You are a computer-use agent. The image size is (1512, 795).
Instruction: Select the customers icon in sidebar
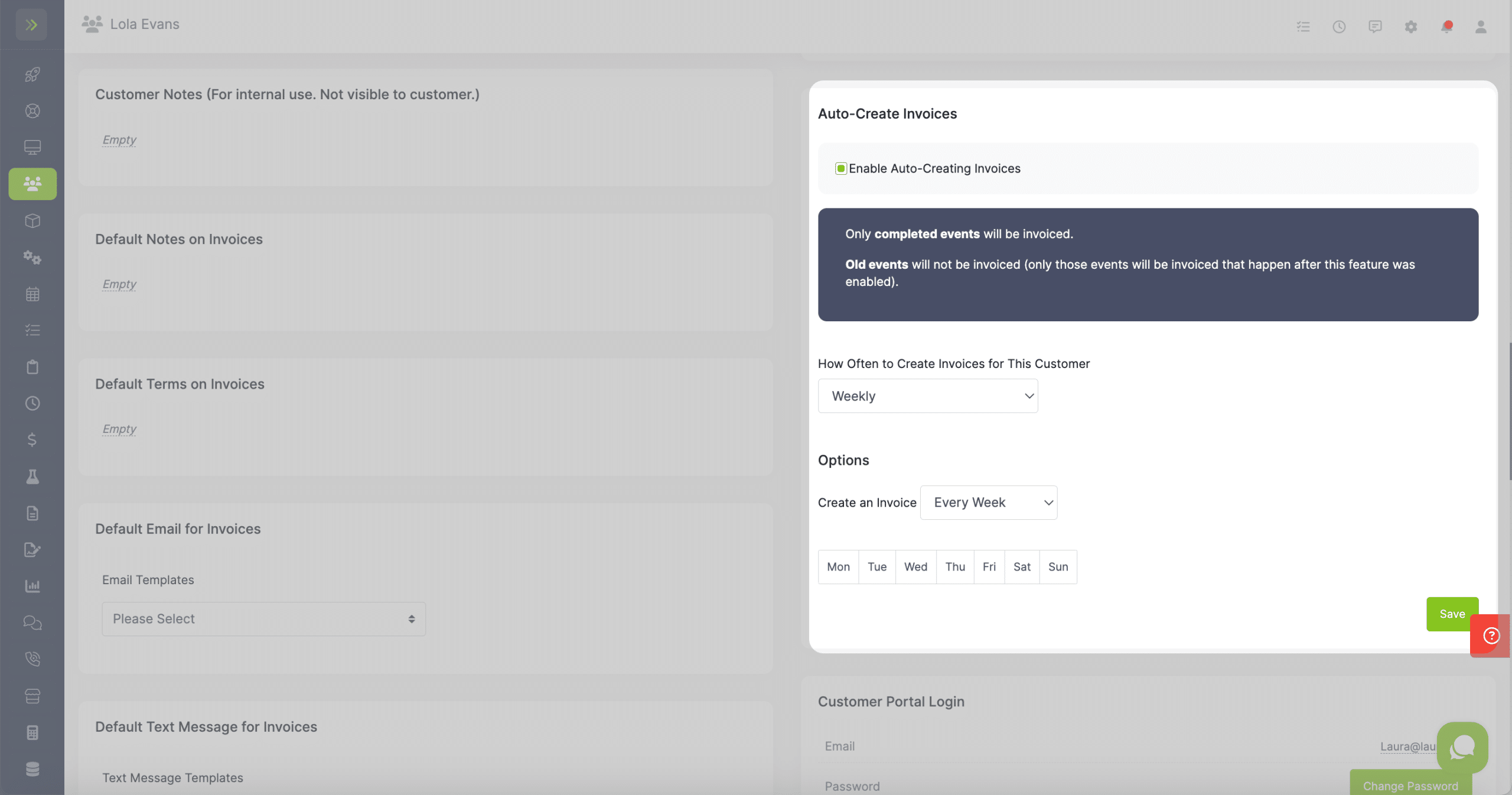tap(32, 184)
